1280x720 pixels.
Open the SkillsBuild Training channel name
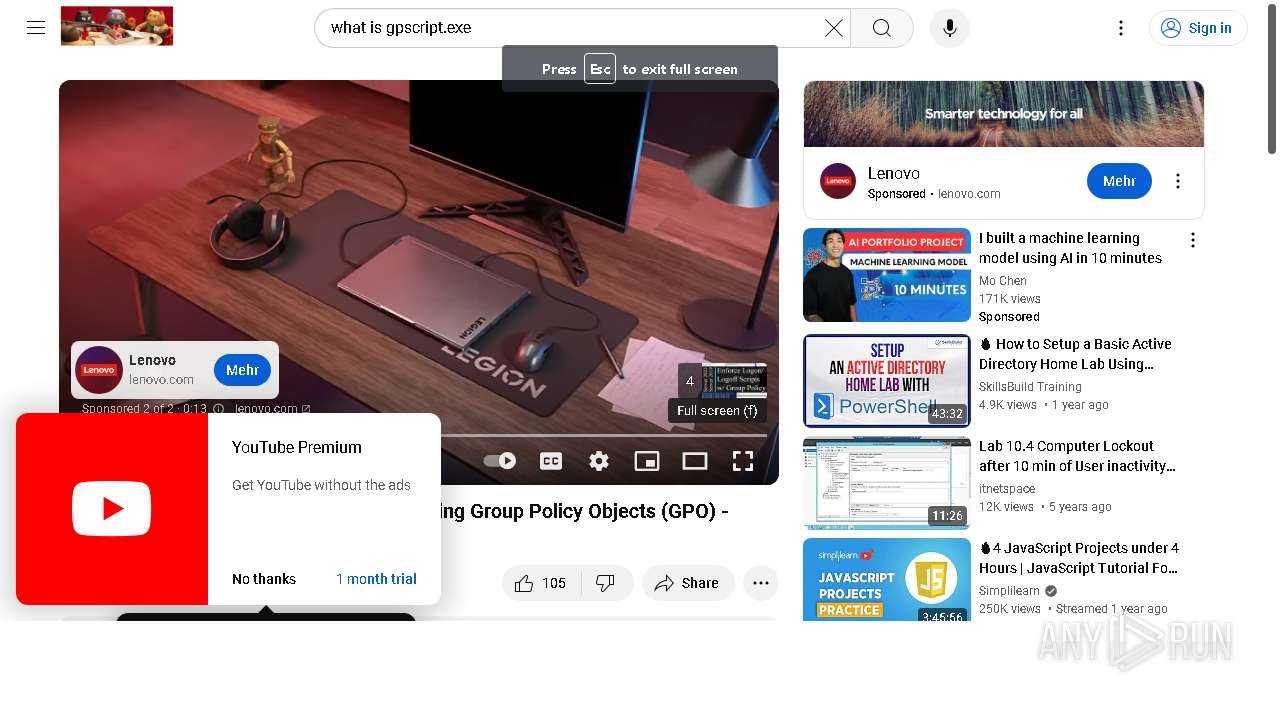pos(1030,387)
